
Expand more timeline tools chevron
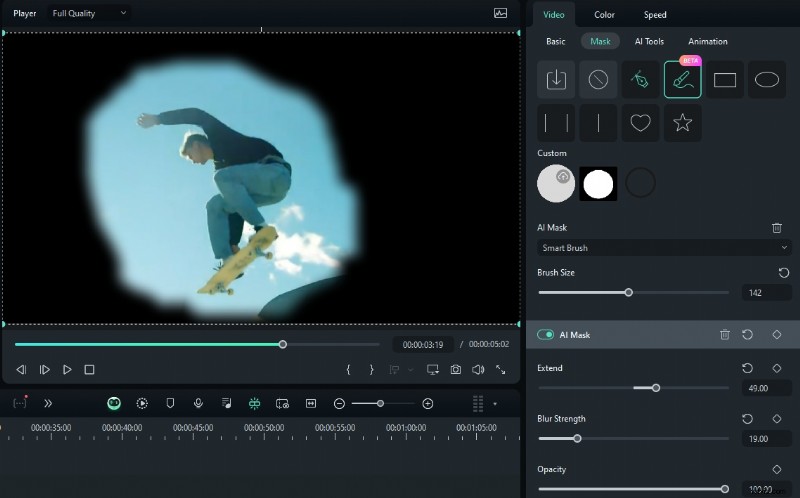pyautogui.click(x=48, y=403)
